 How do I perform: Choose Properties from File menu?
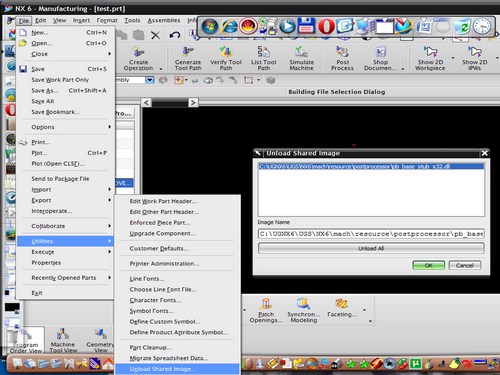65,262
